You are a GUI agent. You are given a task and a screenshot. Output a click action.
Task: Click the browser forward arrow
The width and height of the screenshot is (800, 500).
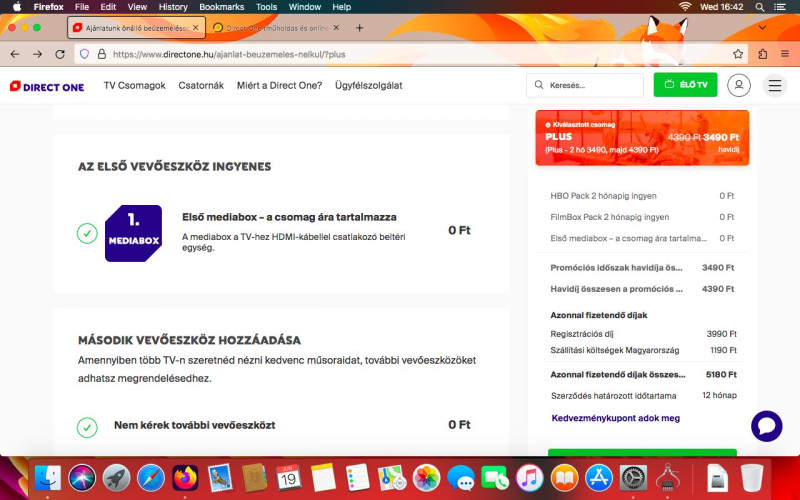pyautogui.click(x=37, y=54)
